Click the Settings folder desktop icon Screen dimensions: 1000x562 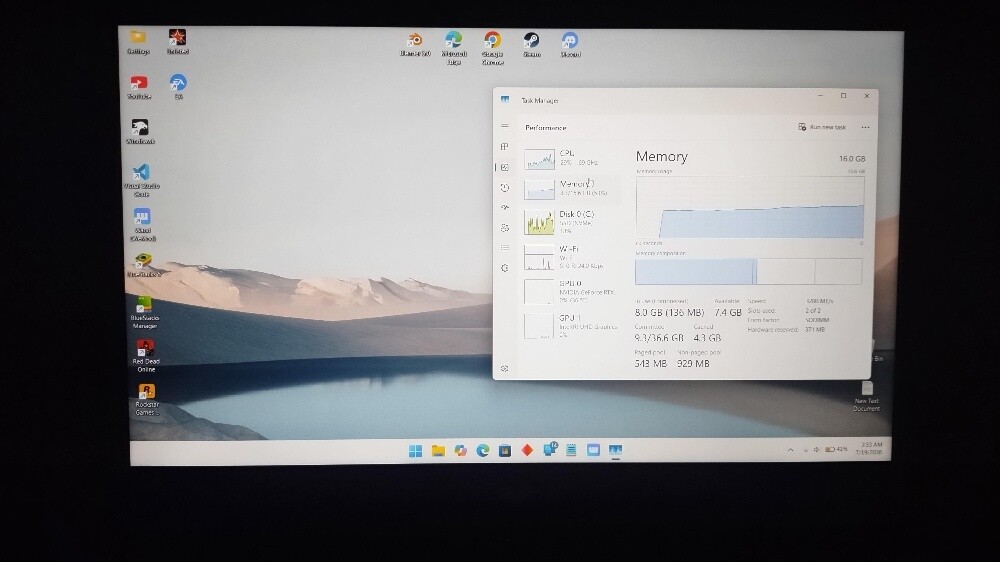click(x=138, y=42)
